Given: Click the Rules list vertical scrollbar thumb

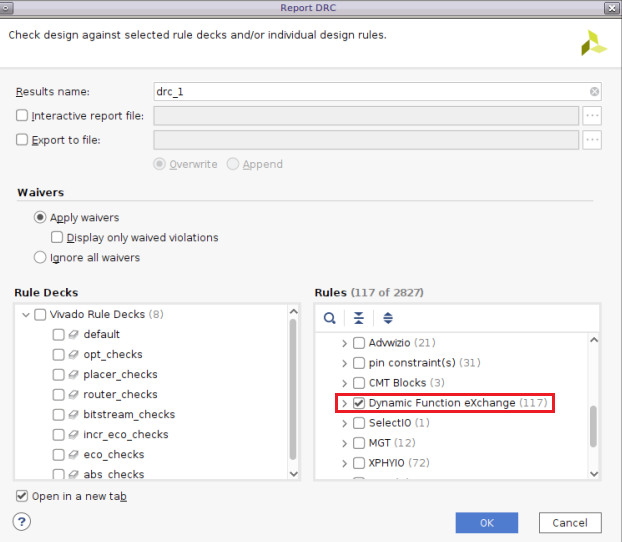Looking at the screenshot, I should pyautogui.click(x=593, y=426).
